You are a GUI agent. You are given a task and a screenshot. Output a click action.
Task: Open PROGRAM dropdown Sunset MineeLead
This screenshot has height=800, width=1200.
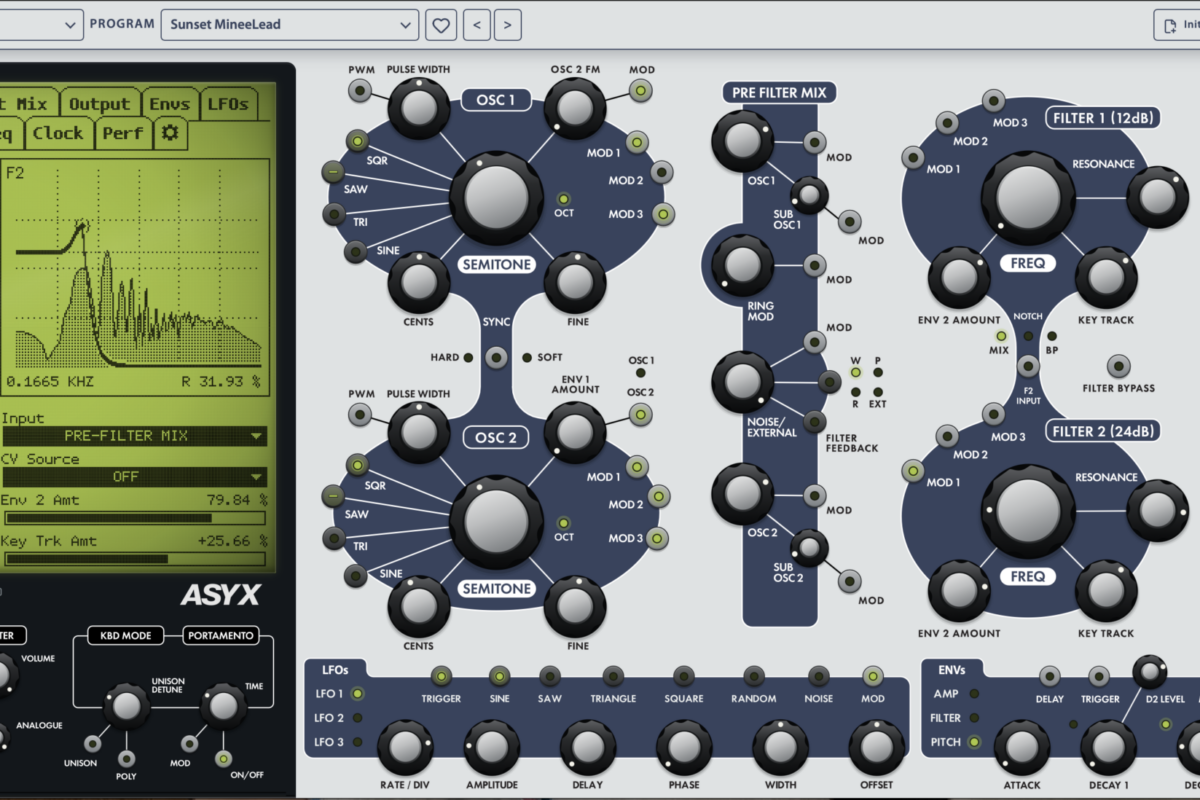[289, 24]
